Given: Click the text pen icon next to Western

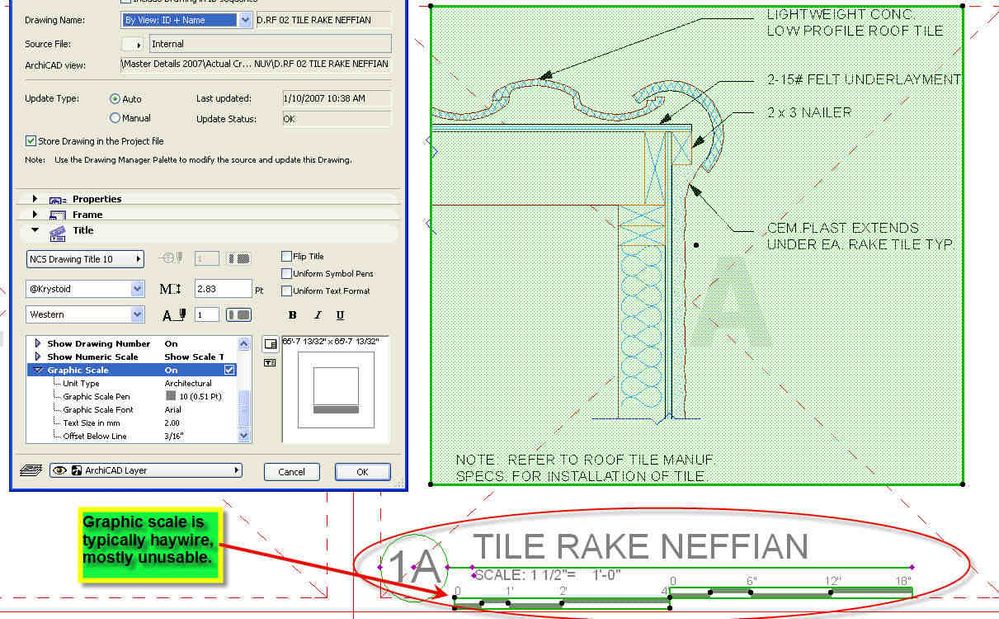Looking at the screenshot, I should click(174, 315).
